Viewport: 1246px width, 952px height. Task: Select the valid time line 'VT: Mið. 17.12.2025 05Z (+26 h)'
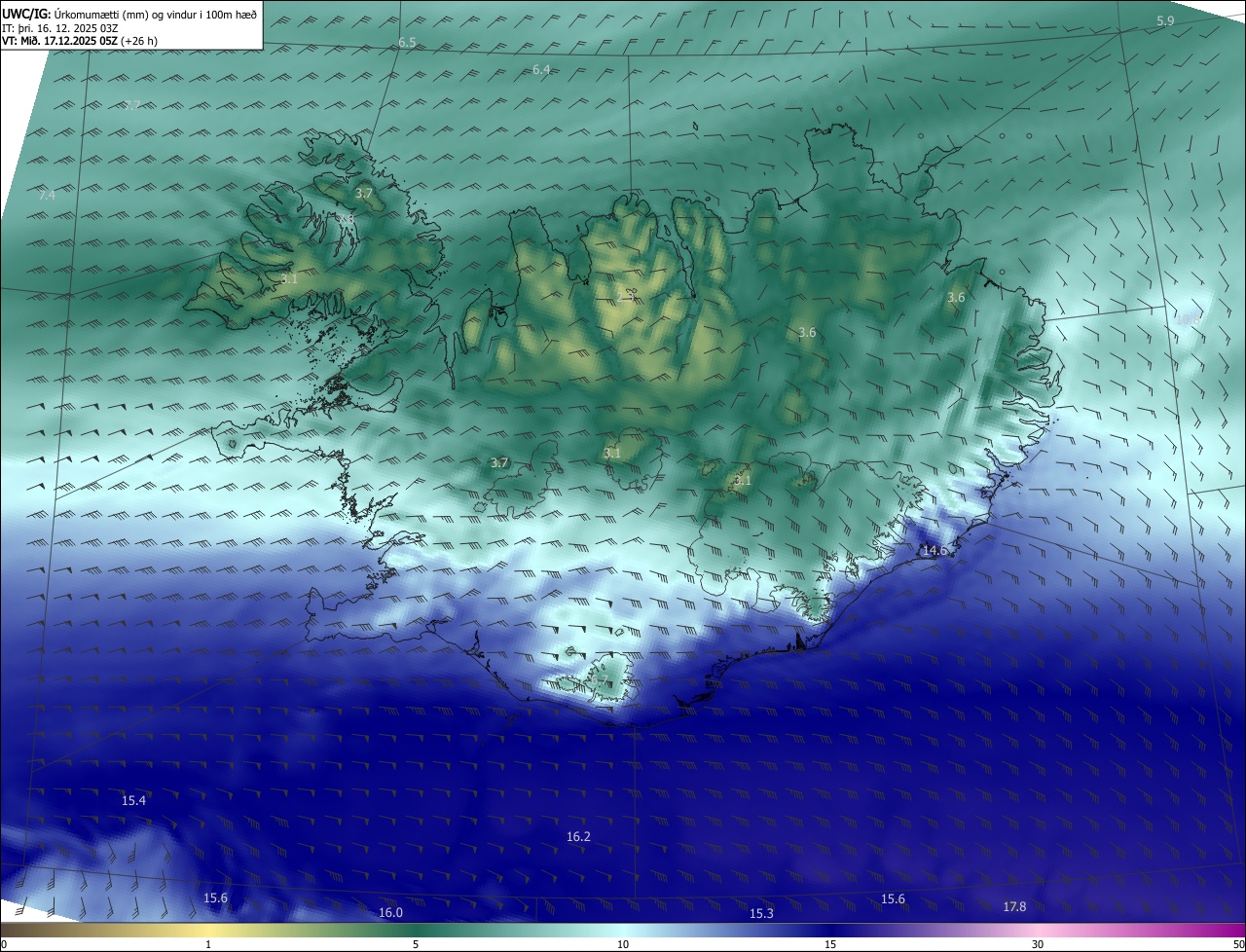[x=80, y=41]
